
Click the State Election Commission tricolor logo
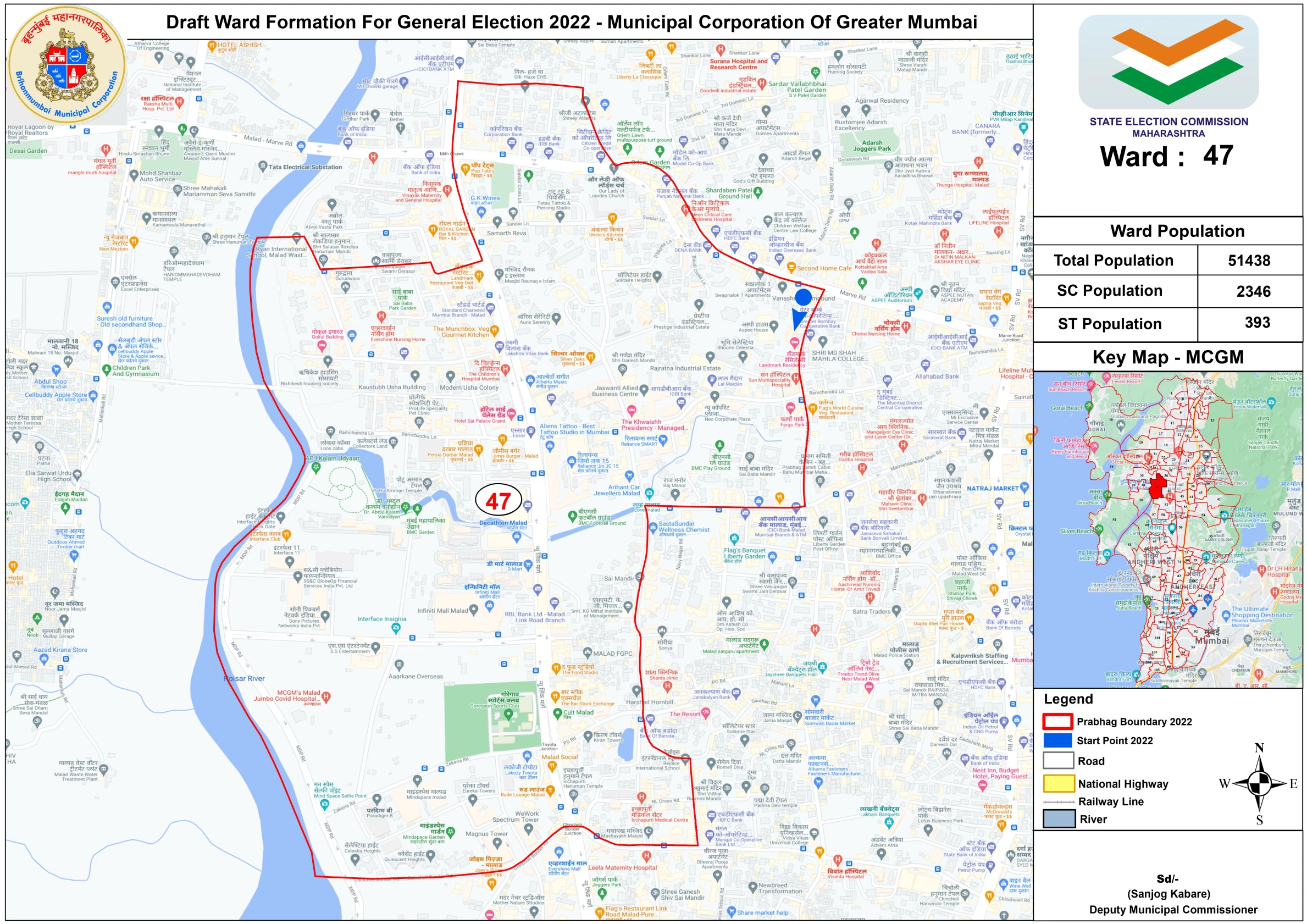click(x=1168, y=62)
